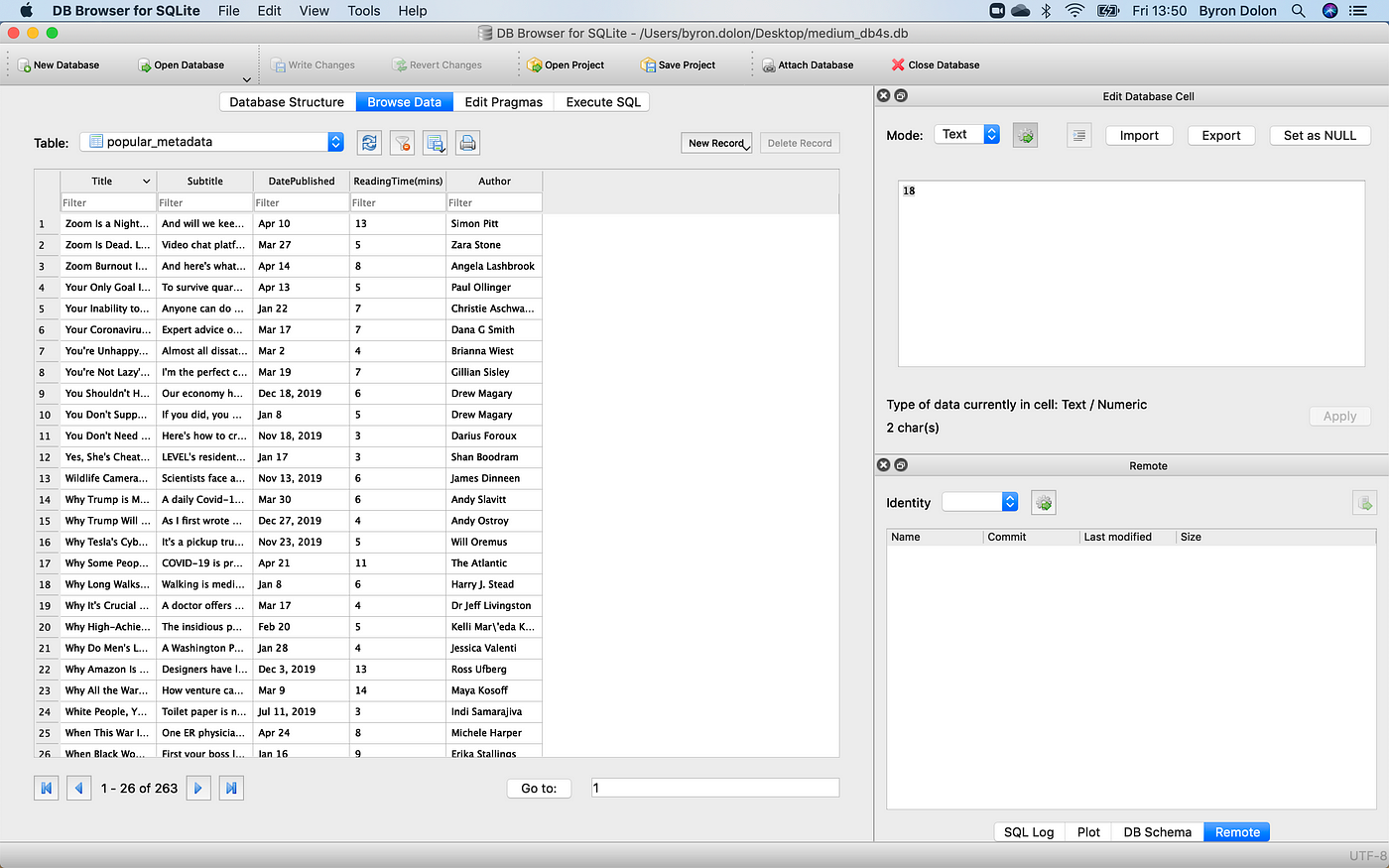The height and width of the screenshot is (868, 1389).
Task: Click the Export button
Action: tap(1221, 136)
